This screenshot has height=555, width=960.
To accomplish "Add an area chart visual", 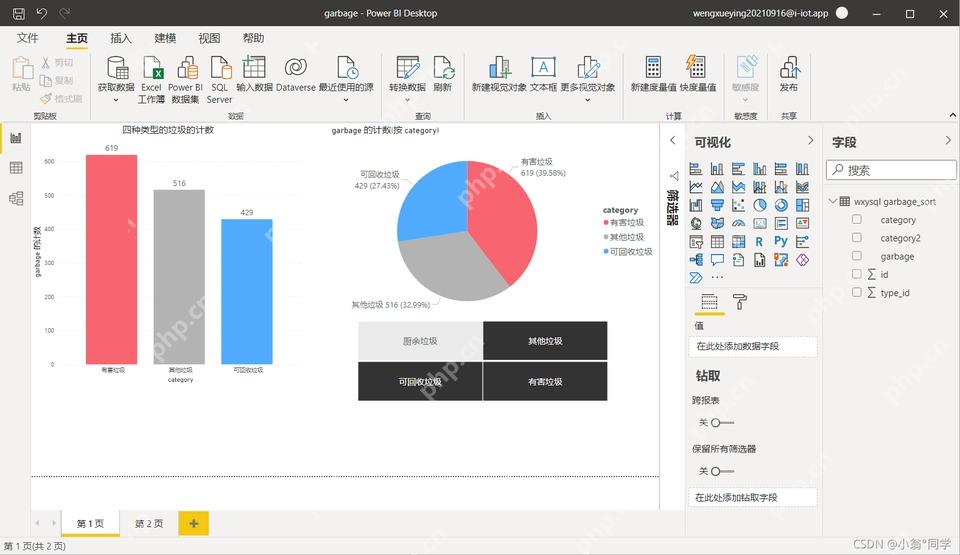I will point(717,187).
